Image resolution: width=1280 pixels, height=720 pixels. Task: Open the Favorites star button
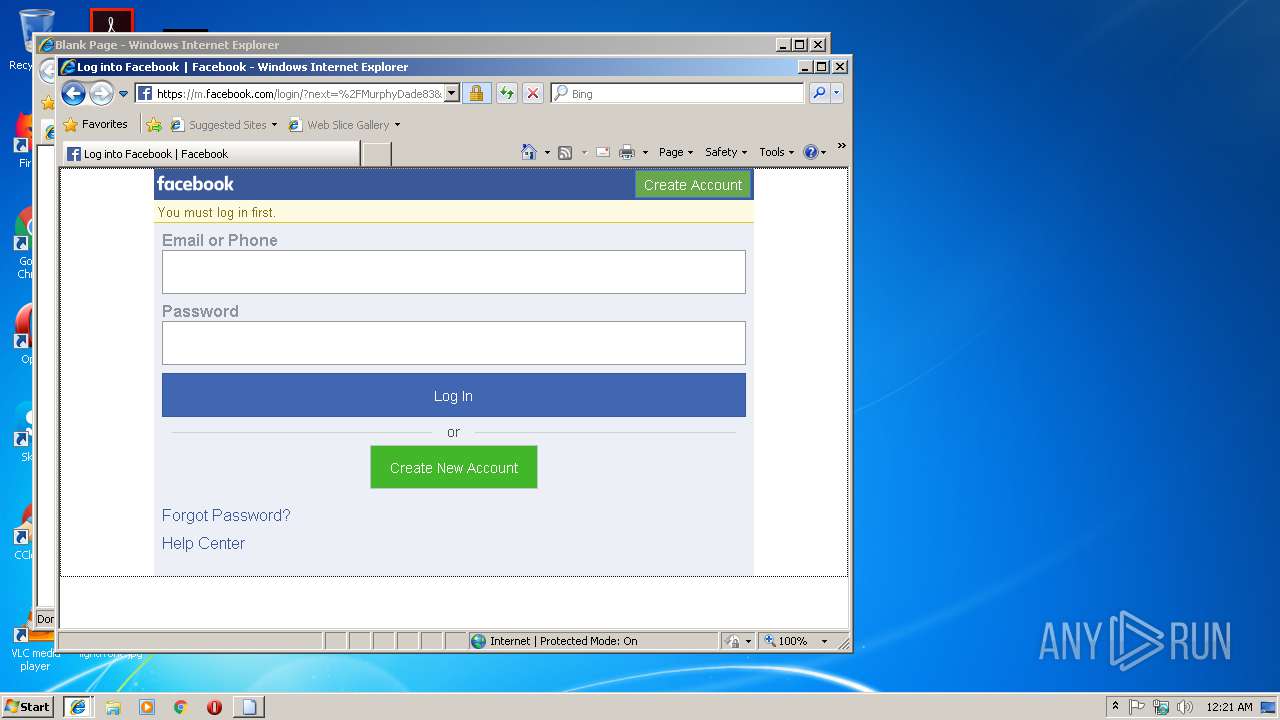pyautogui.click(x=96, y=124)
